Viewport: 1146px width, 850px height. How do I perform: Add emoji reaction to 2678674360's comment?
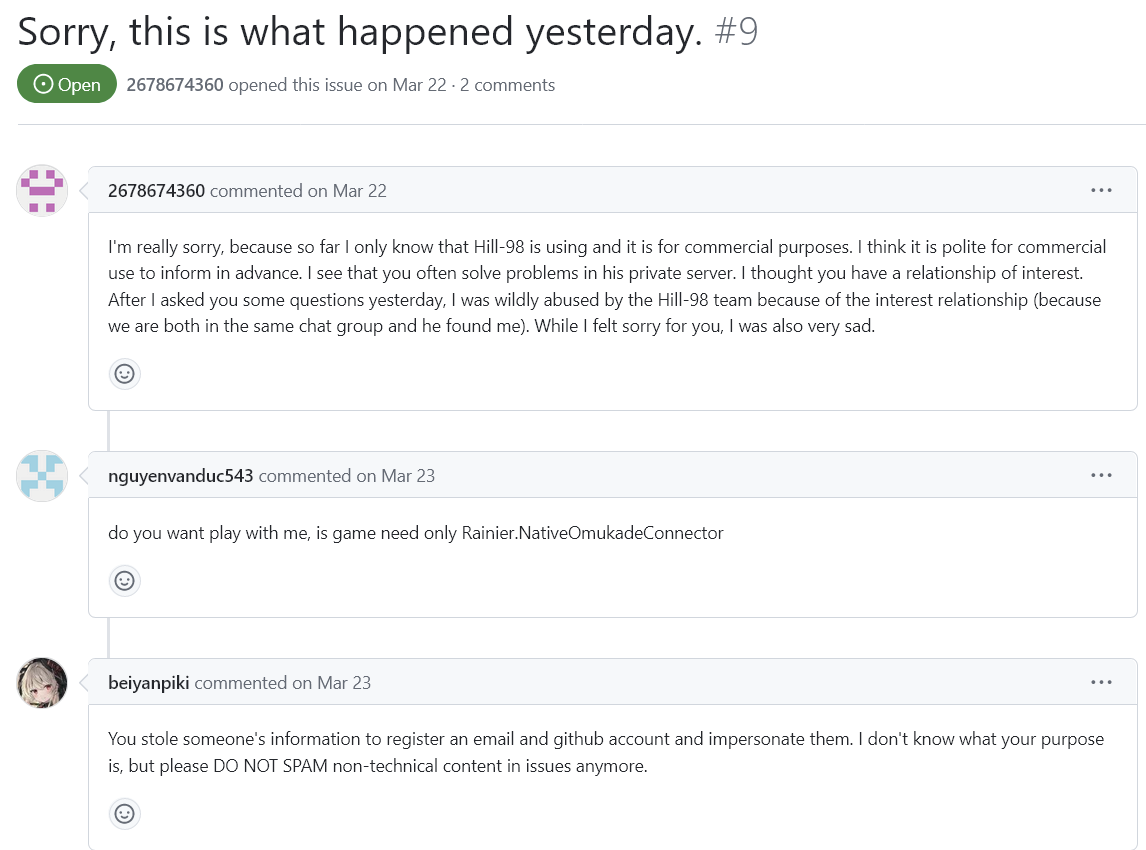[x=124, y=374]
